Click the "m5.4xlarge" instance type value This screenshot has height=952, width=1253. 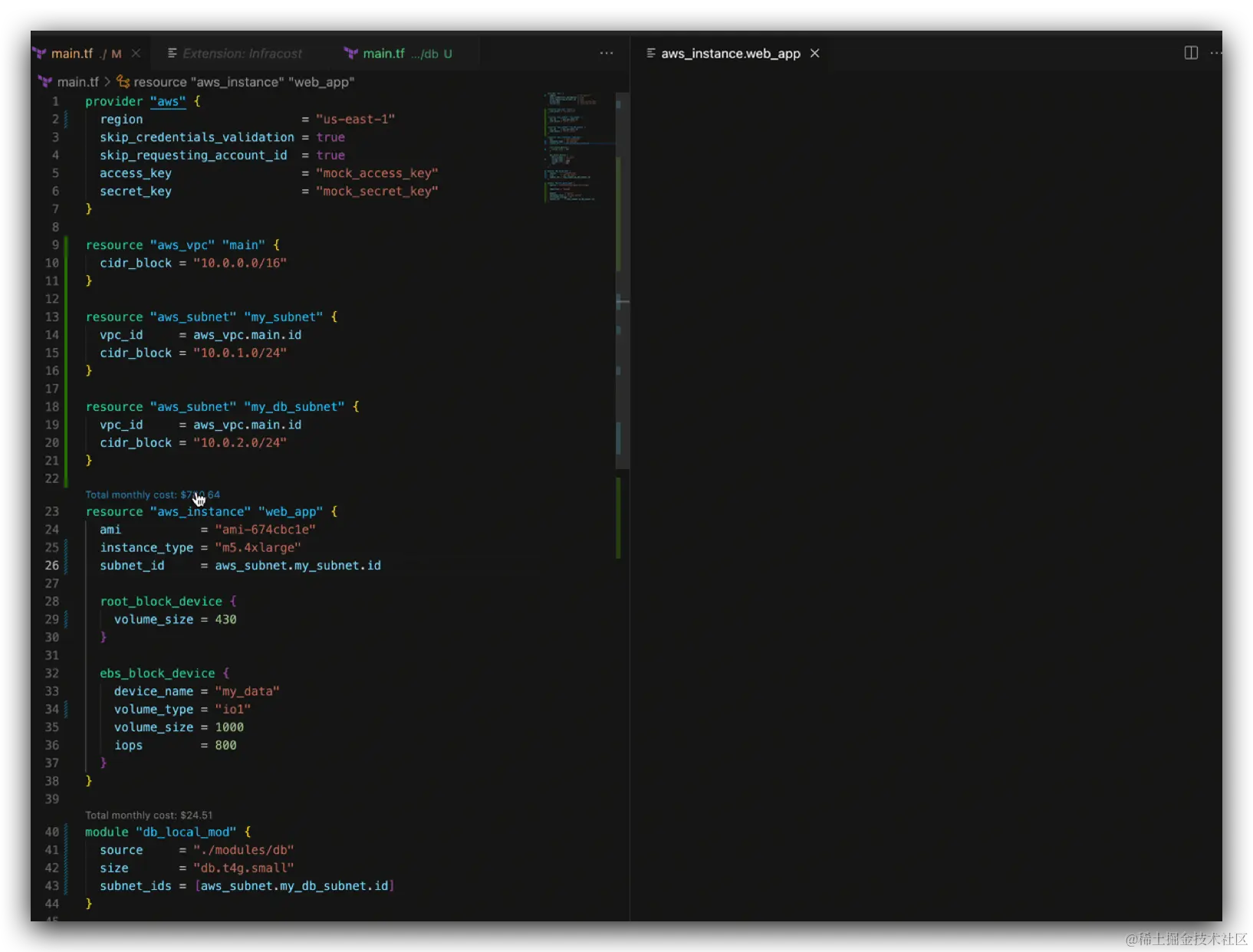(x=258, y=548)
